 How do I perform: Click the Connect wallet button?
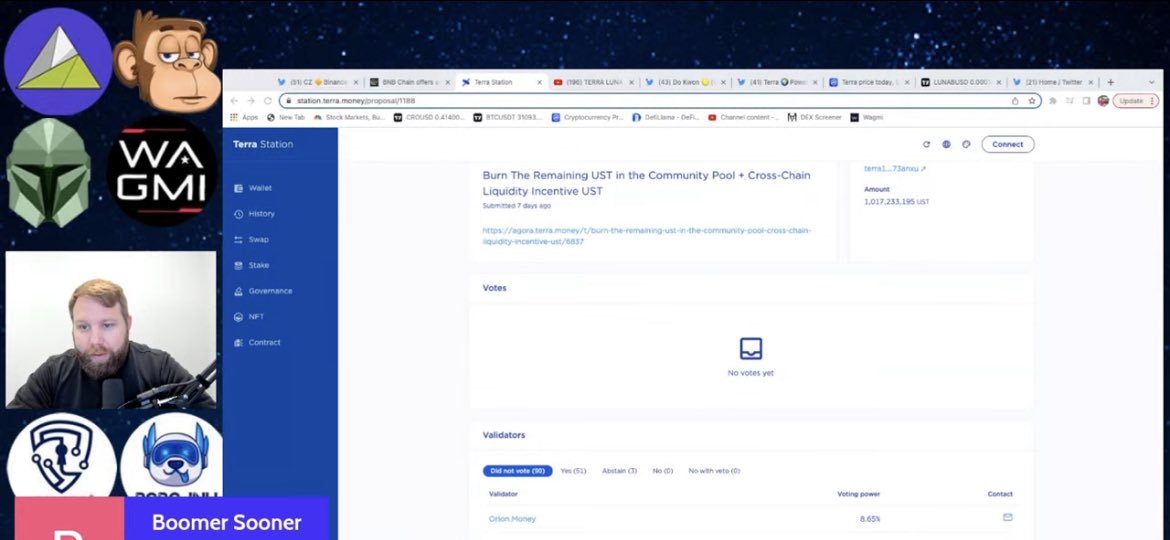click(x=1007, y=145)
